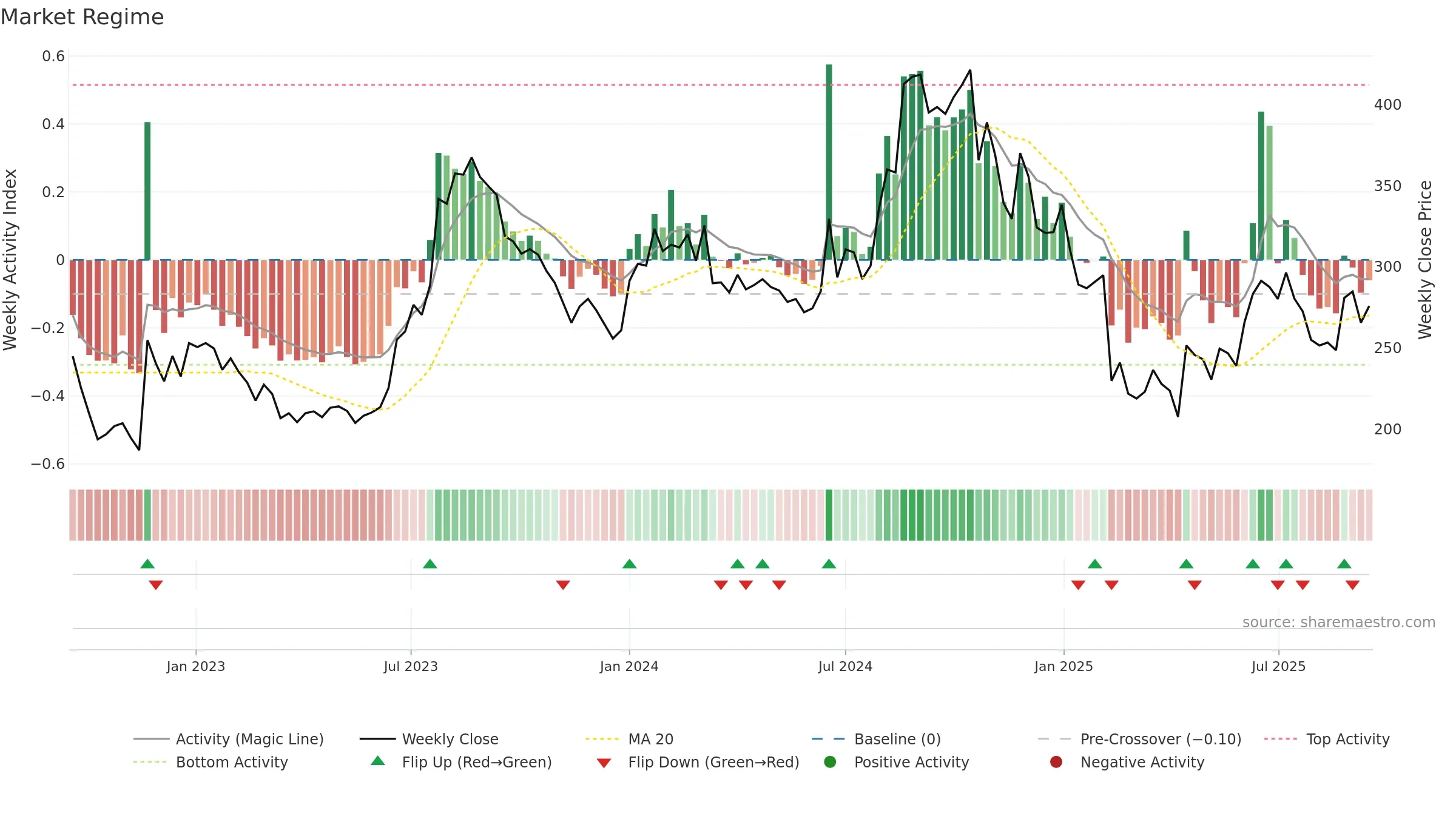Click the Weekly Activity Index axis title
The image size is (1456, 819).
point(10,260)
